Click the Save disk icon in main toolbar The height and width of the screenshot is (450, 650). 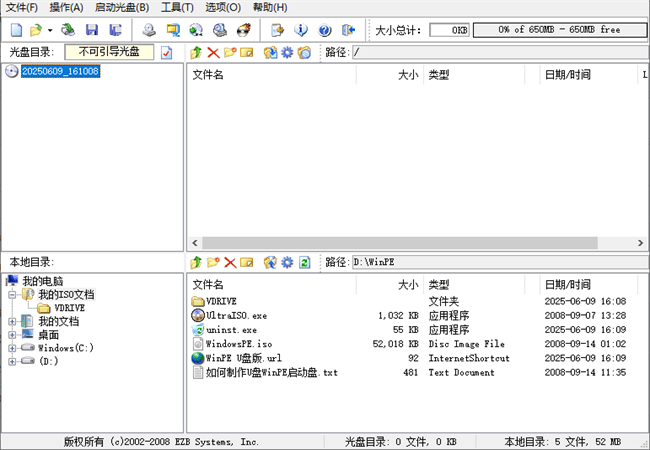coord(92,30)
